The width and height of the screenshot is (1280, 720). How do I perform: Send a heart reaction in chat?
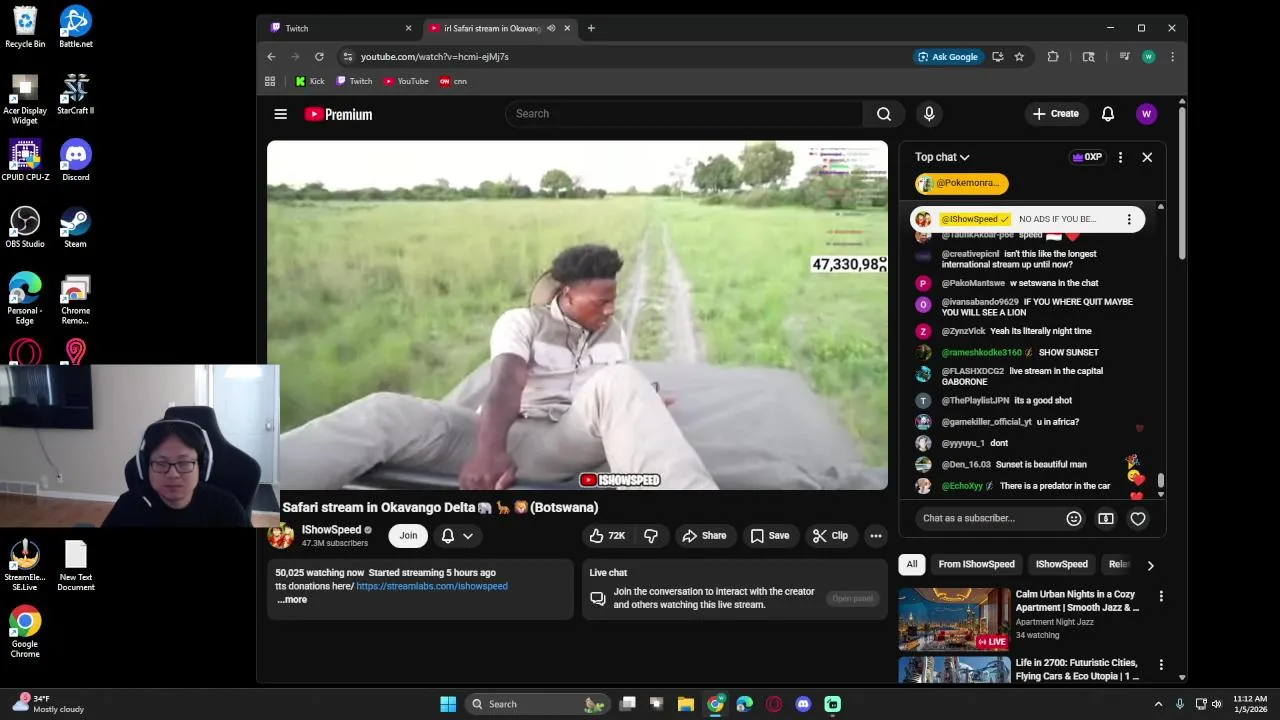coord(1138,518)
